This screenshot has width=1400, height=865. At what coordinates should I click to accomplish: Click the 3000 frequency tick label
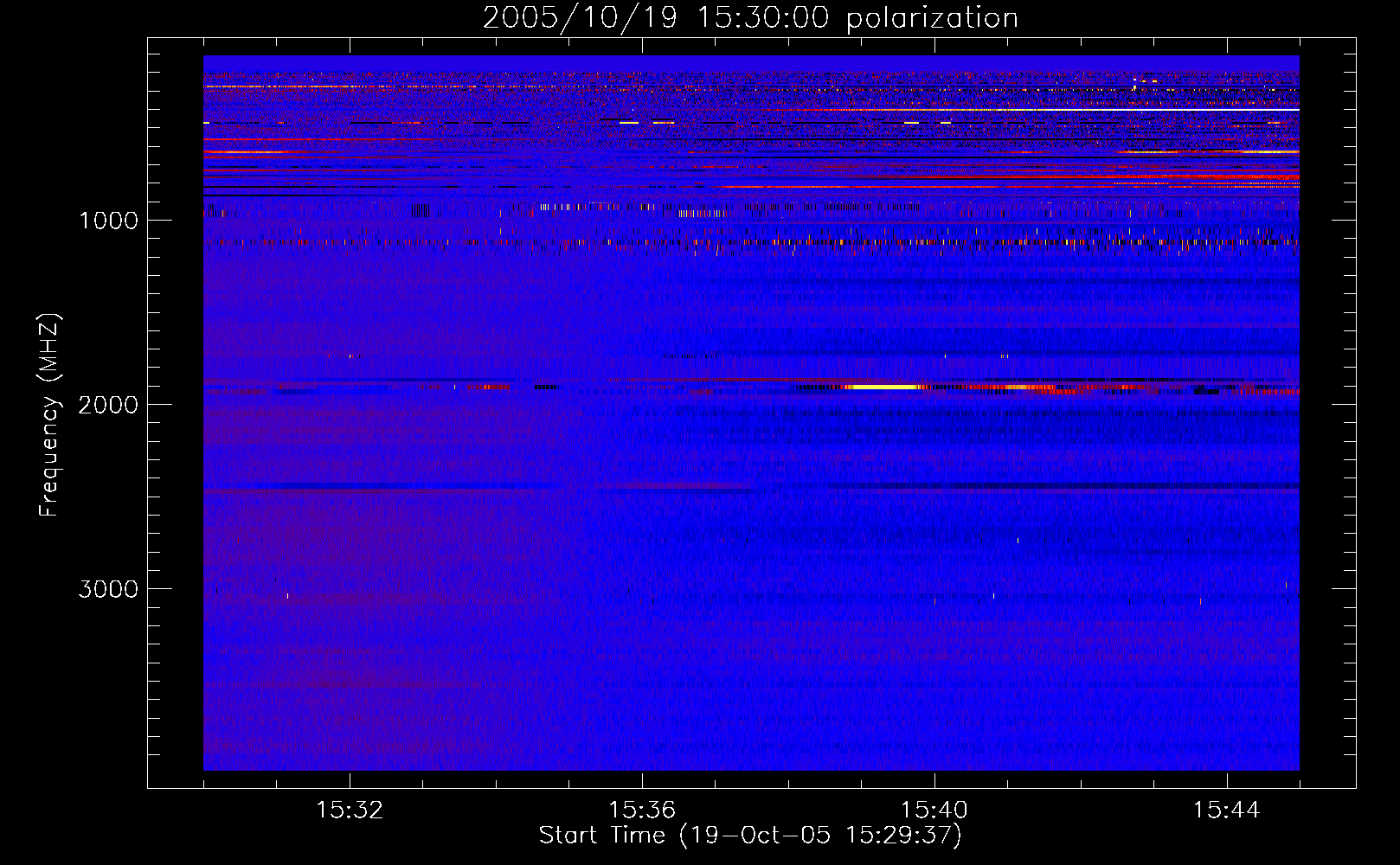point(108,589)
